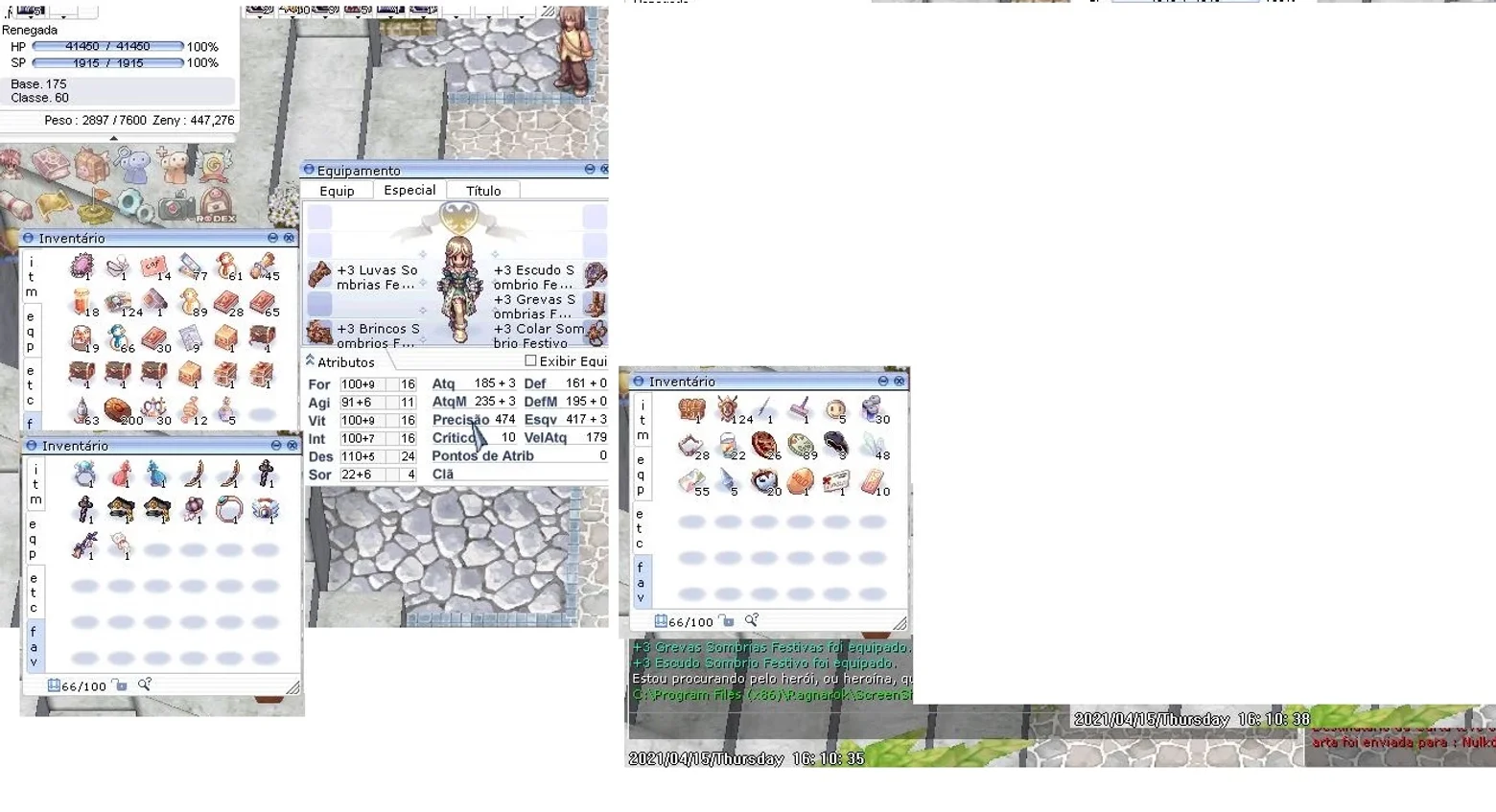Switch to the Especial tab
Image resolution: width=1496 pixels, height=812 pixels.
pos(409,190)
